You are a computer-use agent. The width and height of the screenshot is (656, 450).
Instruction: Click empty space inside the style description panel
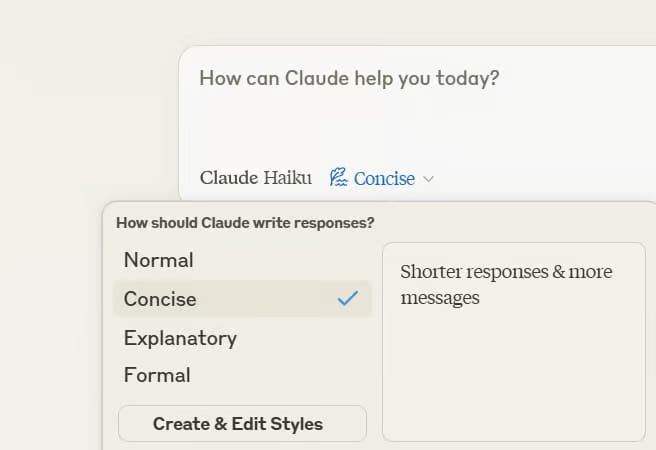coord(513,380)
